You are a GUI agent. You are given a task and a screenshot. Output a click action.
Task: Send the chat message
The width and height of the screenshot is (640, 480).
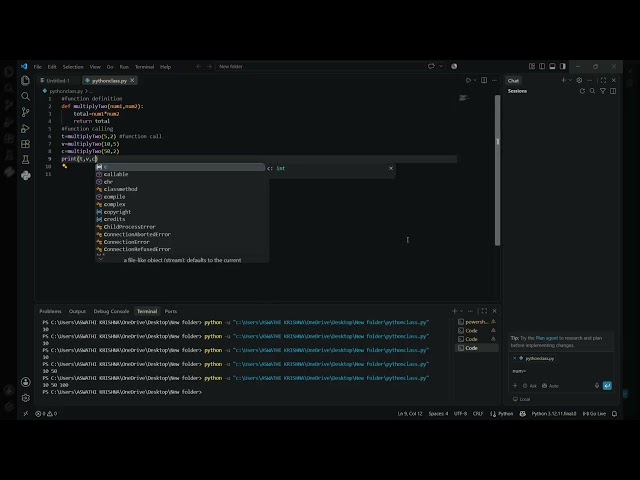tap(607, 386)
